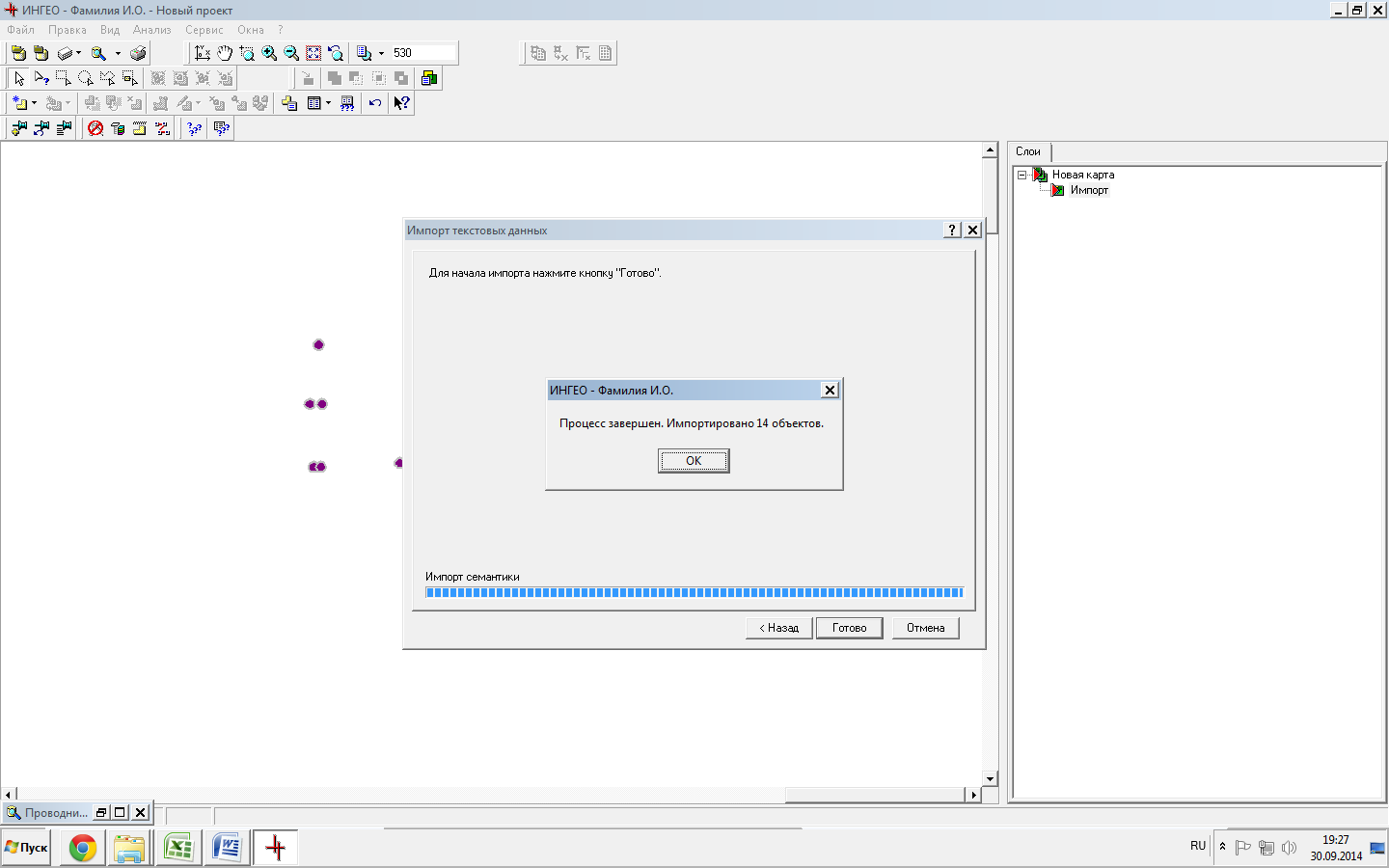Click the Импорт семантики progress bar
Viewport: 1389px width, 868px height.
point(694,592)
